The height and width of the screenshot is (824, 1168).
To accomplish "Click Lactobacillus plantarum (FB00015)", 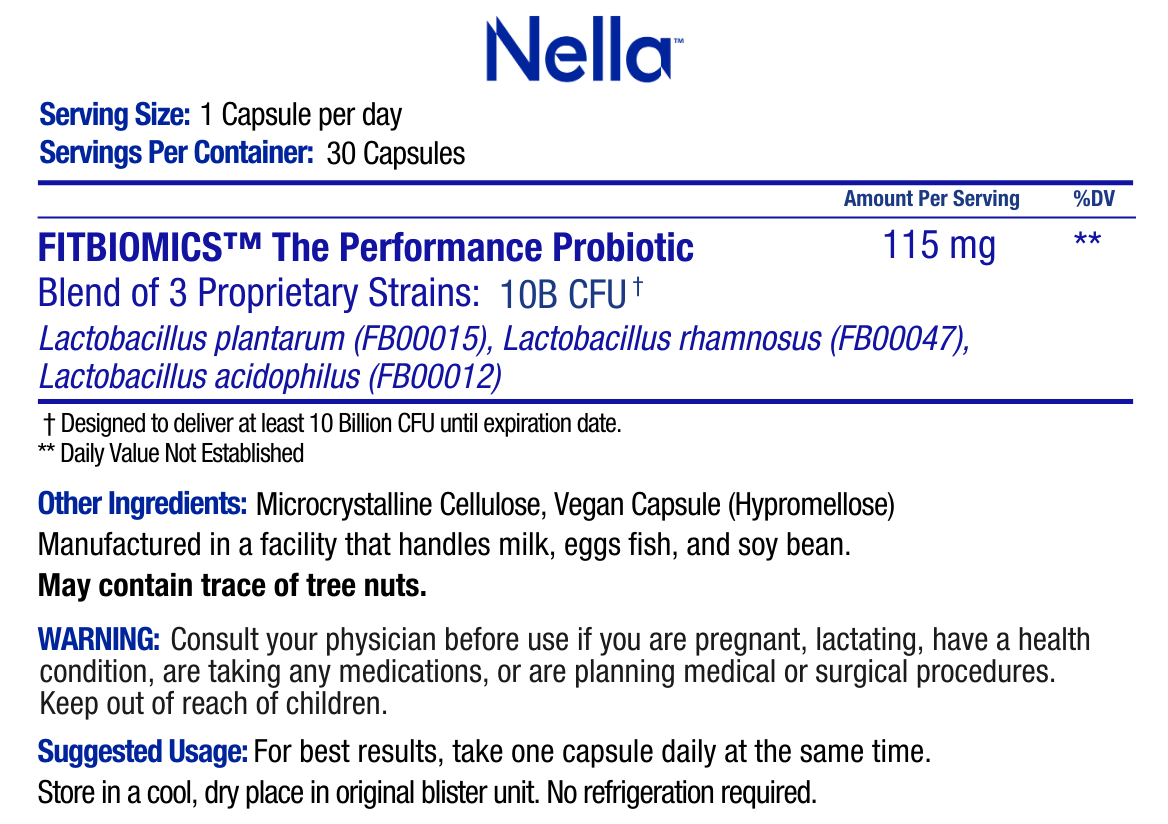I will (x=266, y=339).
